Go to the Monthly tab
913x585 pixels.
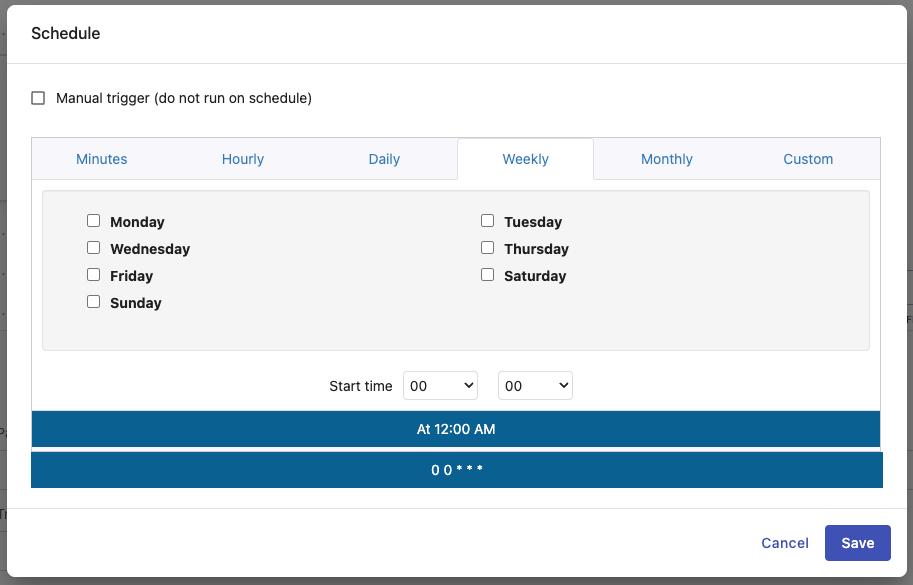click(x=667, y=159)
